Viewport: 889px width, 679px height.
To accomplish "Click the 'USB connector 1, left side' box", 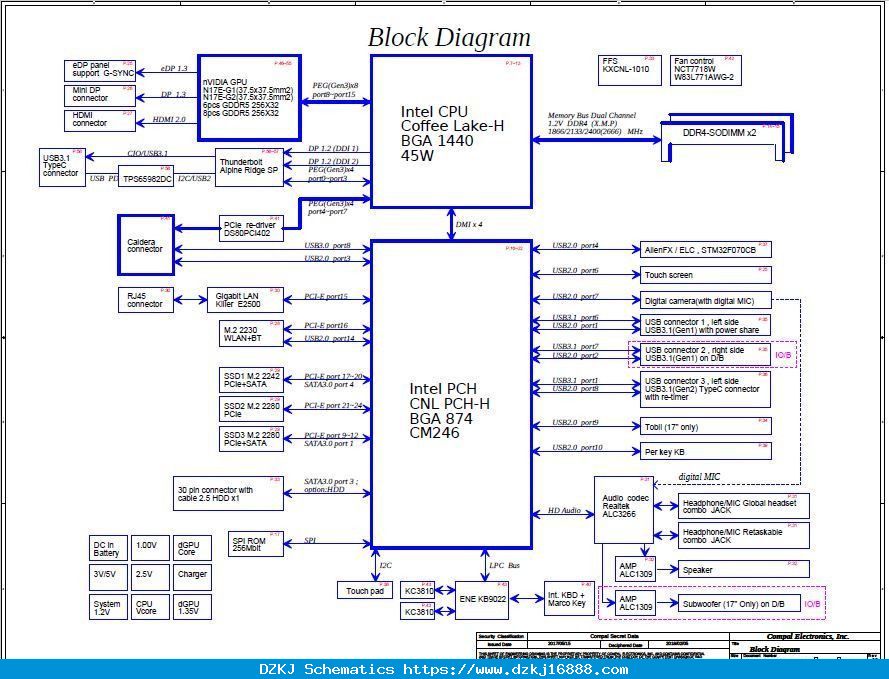I will pyautogui.click(x=705, y=325).
